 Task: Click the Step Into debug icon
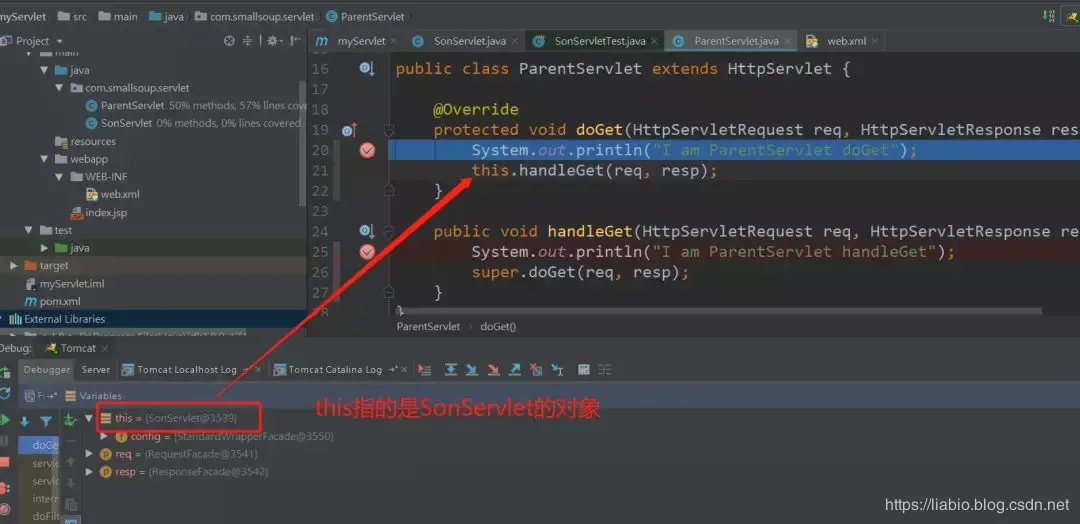(x=472, y=370)
